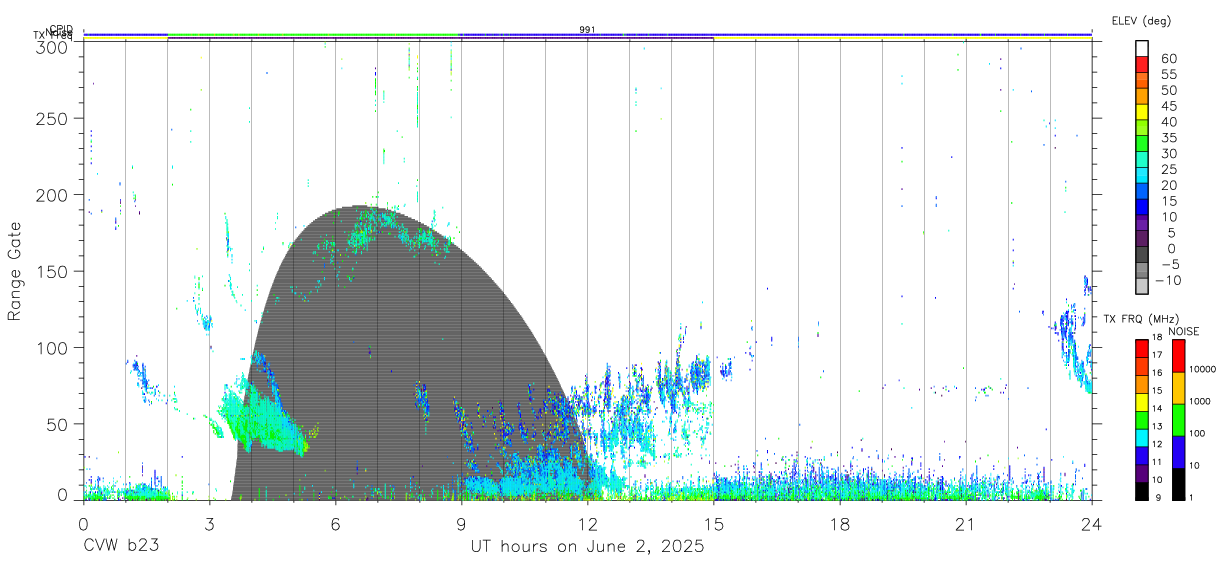Click the '6' hour tick label
The height and width of the screenshot is (567, 1228).
tap(335, 523)
